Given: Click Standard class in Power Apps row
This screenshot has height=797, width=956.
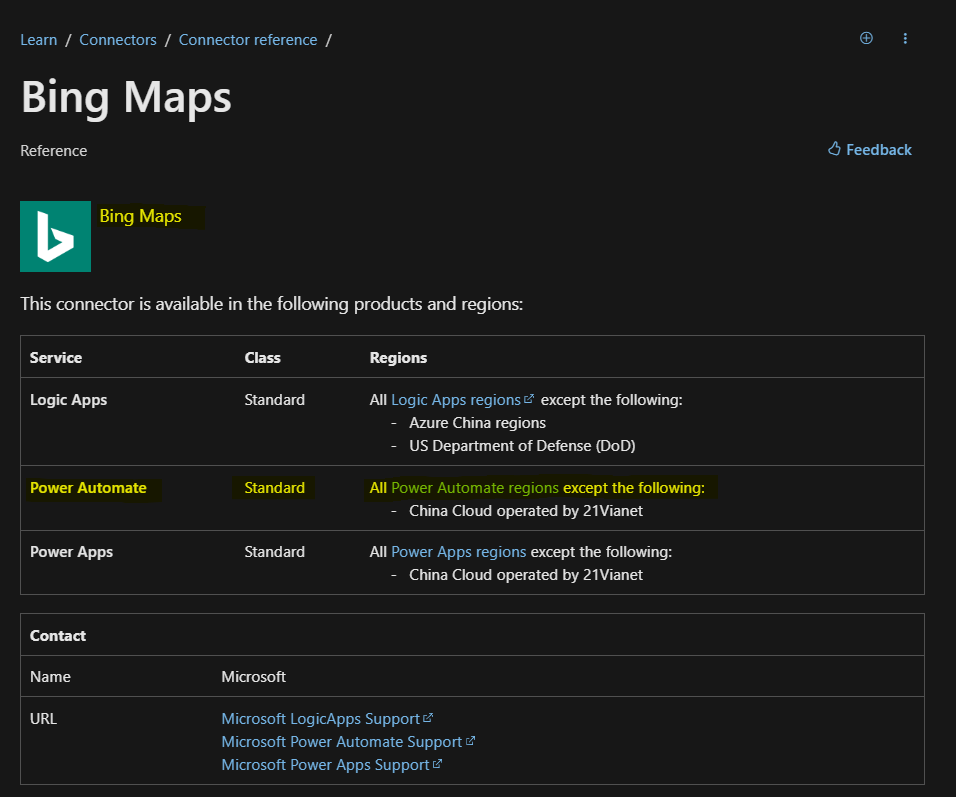Looking at the screenshot, I should click(274, 552).
